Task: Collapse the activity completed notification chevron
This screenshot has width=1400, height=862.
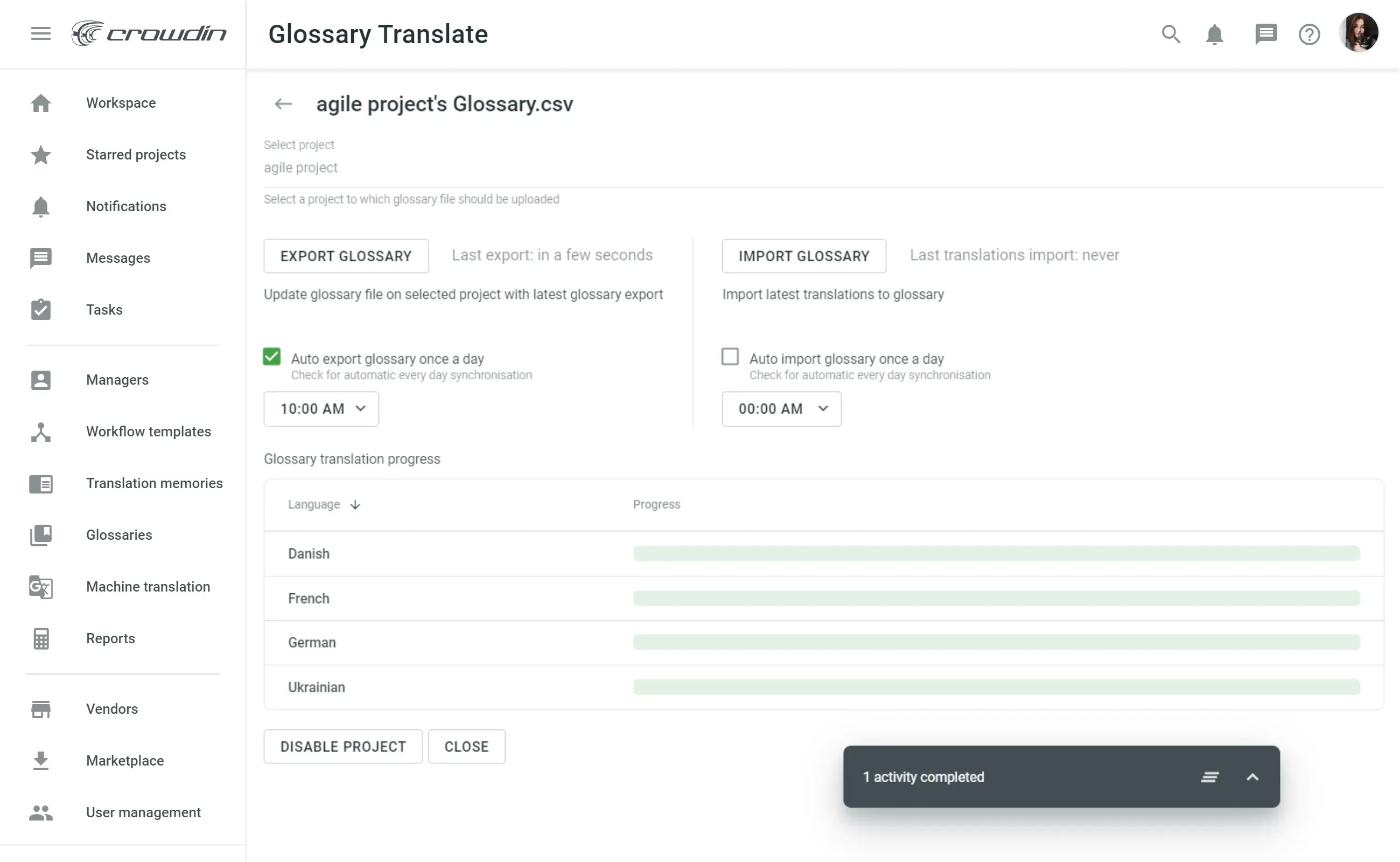Action: coord(1252,776)
